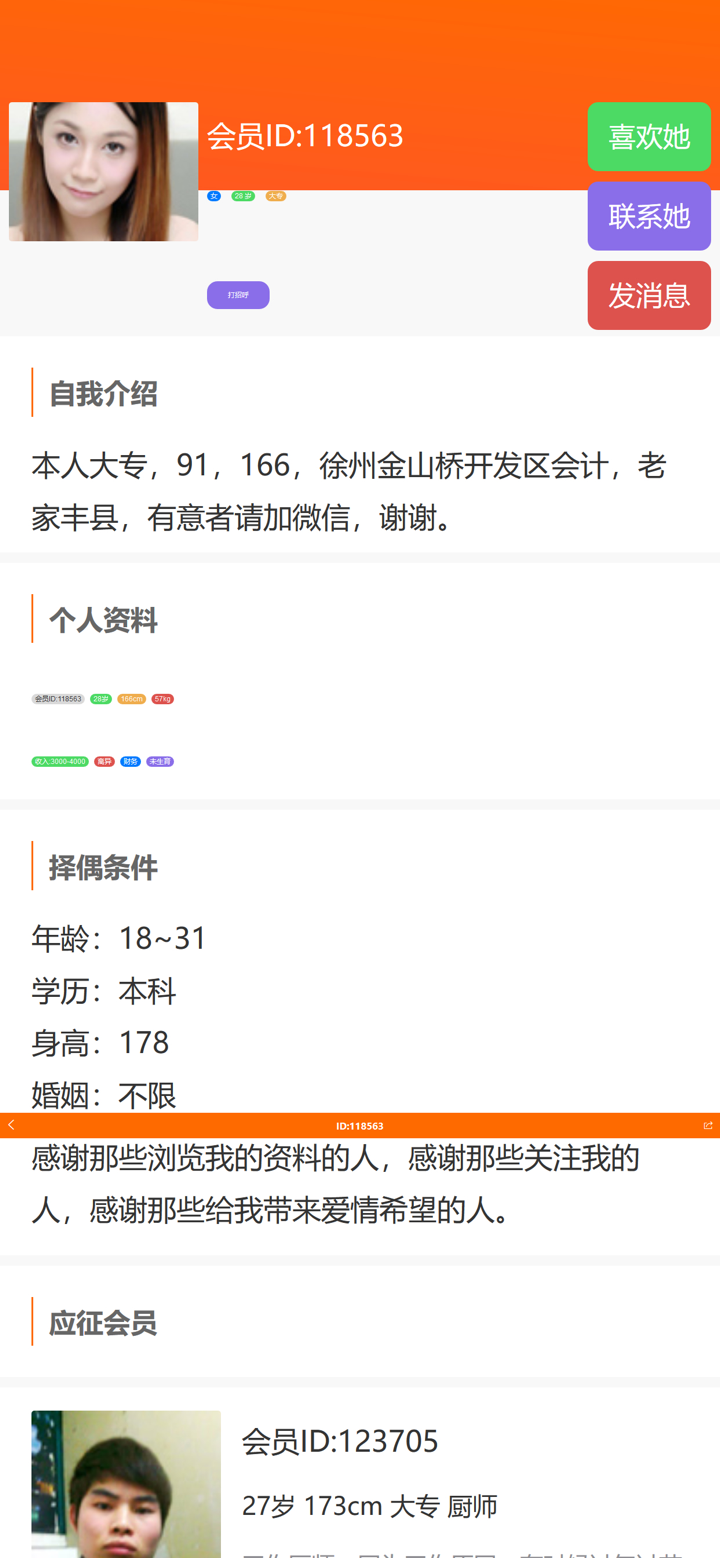Tap the 年龄：18~31 line
720x1558 pixels.
click(119, 938)
